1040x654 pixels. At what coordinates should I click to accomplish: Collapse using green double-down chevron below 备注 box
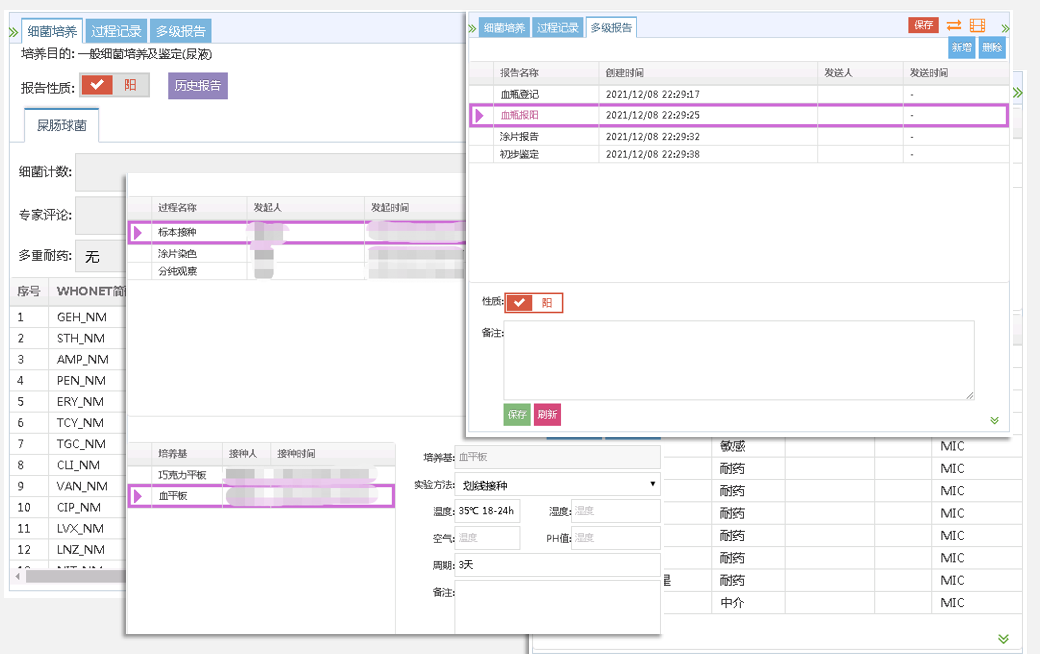(x=994, y=420)
